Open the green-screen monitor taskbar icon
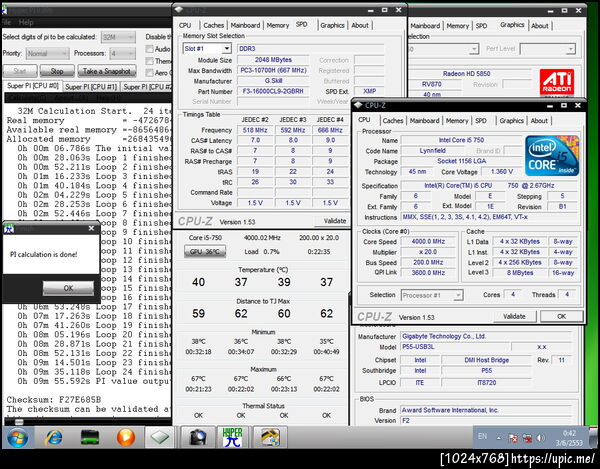600x469 pixels. pyautogui.click(x=90, y=437)
